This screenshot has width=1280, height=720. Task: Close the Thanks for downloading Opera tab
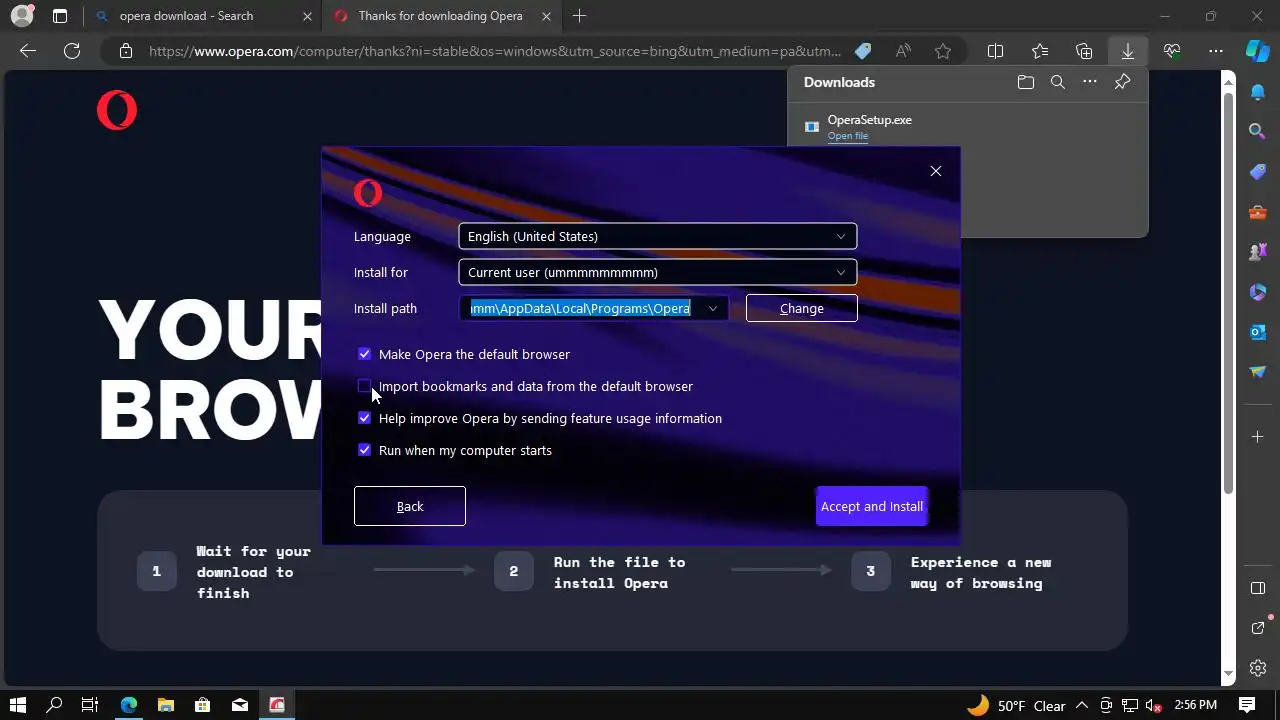[545, 16]
